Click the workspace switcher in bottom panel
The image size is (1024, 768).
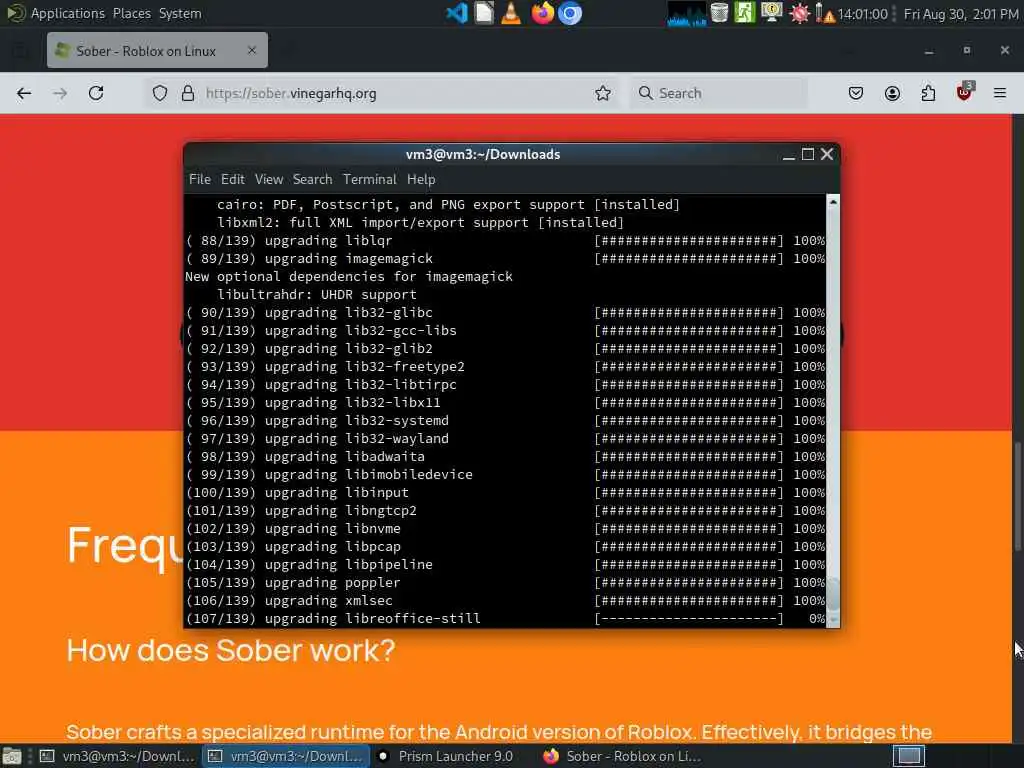(x=908, y=756)
